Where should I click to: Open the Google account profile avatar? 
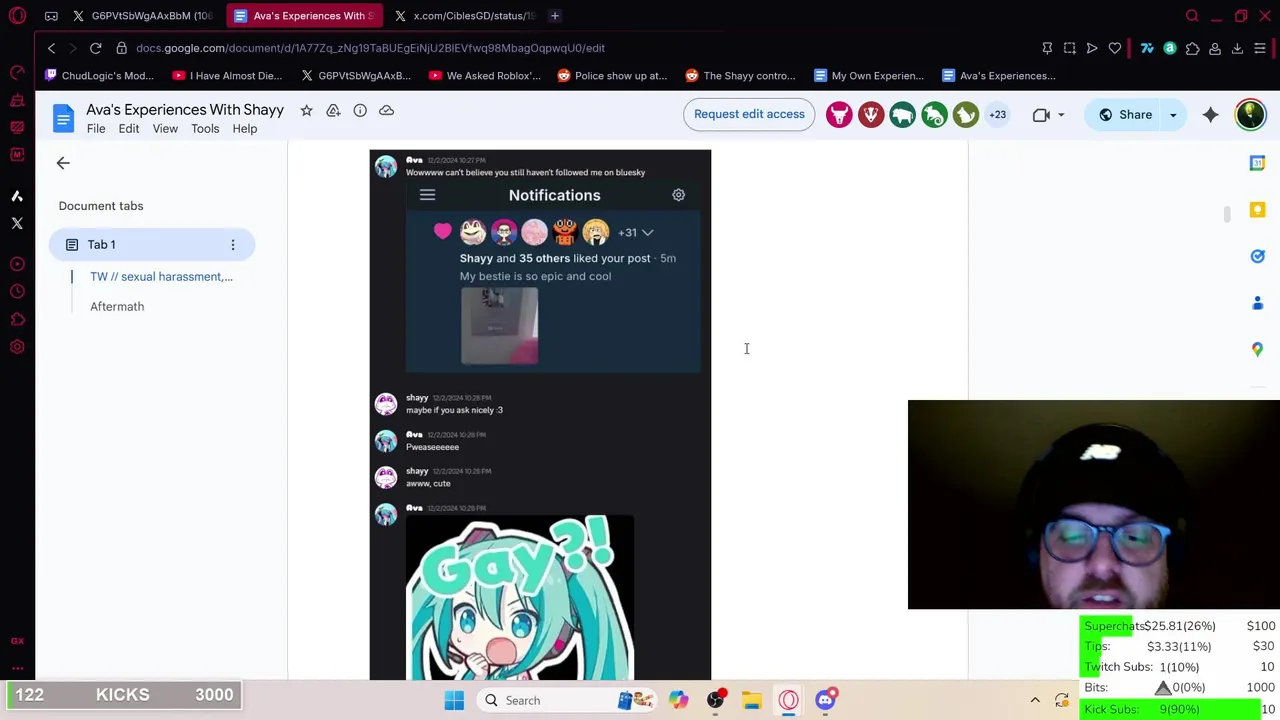point(1250,114)
